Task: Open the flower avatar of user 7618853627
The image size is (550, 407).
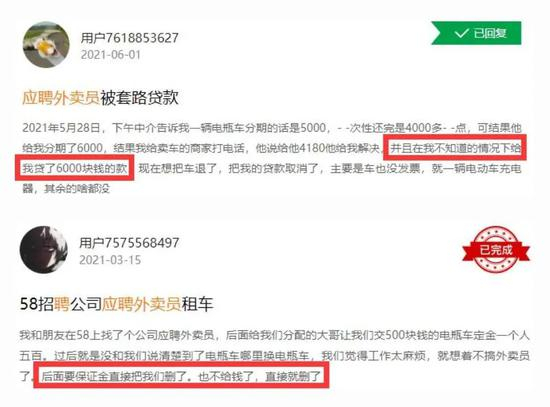Action: 46,45
